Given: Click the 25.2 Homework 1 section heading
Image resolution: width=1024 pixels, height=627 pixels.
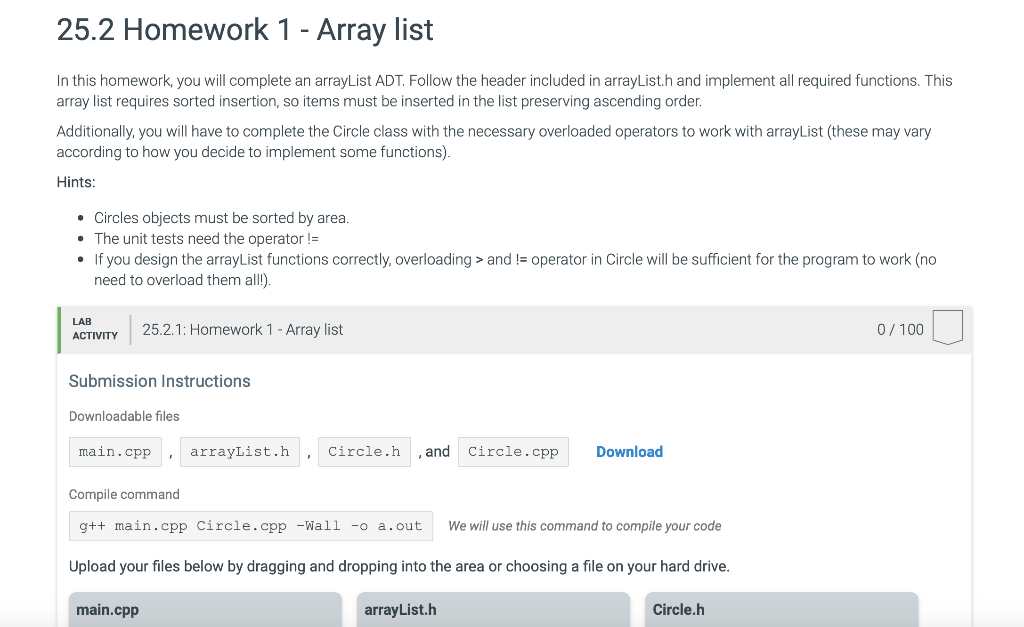Looking at the screenshot, I should click(244, 30).
